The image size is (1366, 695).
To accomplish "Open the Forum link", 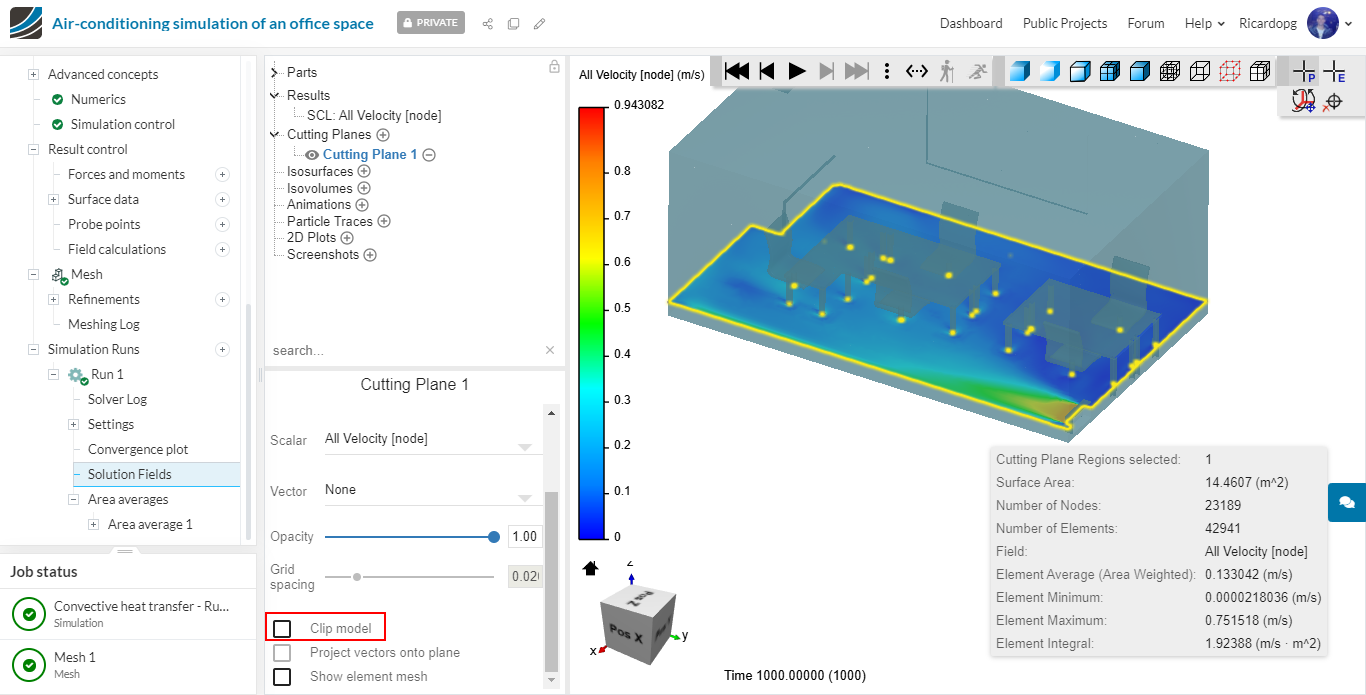I will pyautogui.click(x=1146, y=23).
